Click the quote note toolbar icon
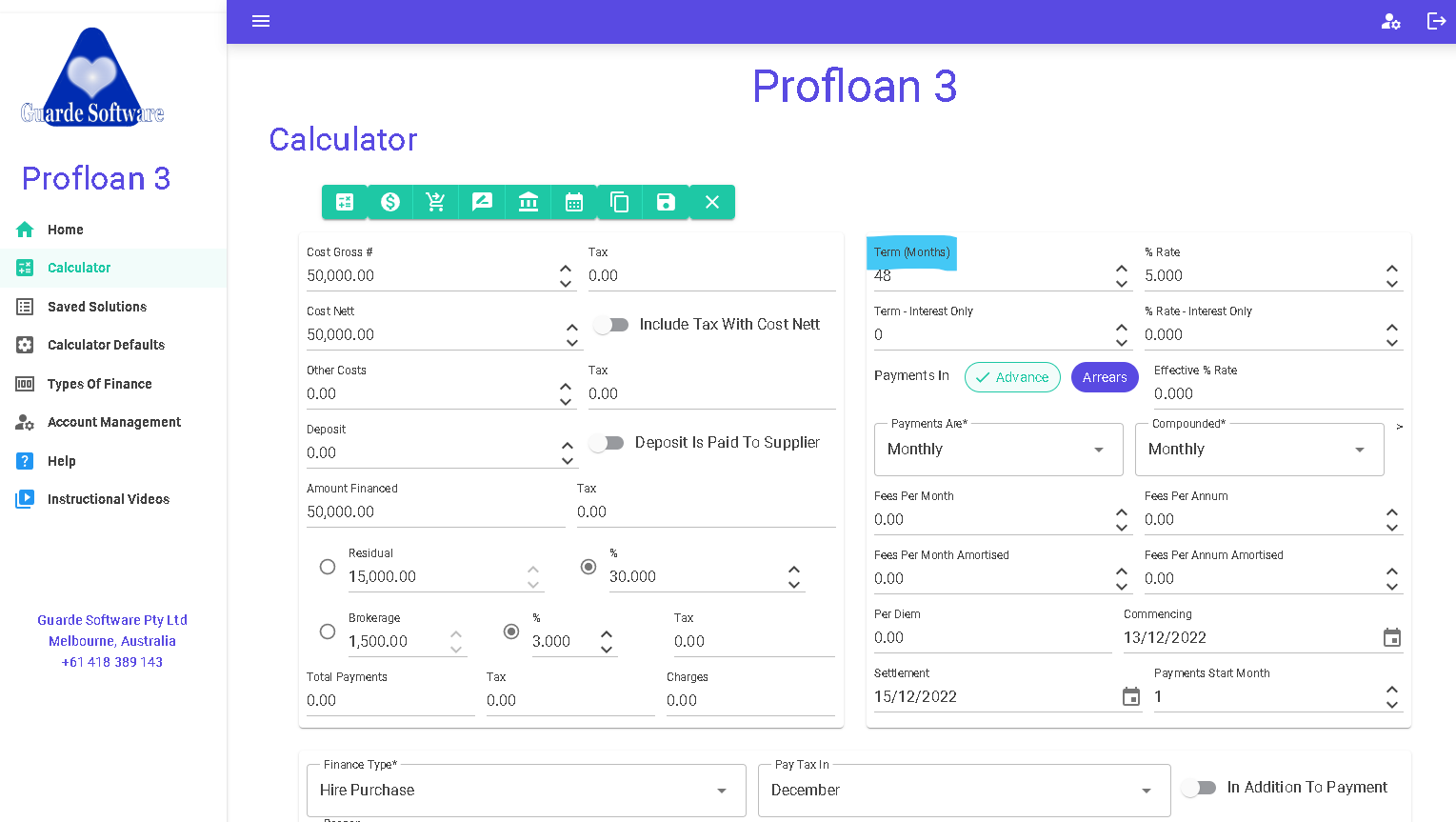 point(482,202)
